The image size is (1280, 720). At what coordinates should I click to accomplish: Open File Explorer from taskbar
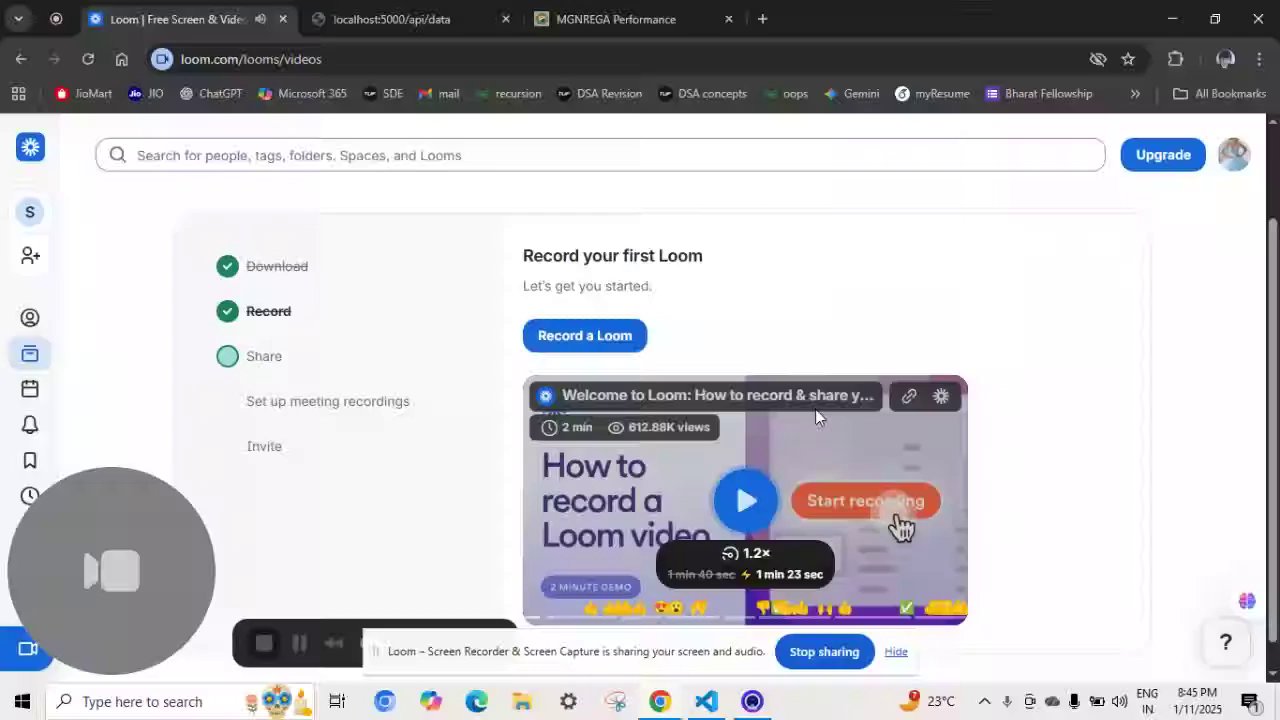(522, 701)
